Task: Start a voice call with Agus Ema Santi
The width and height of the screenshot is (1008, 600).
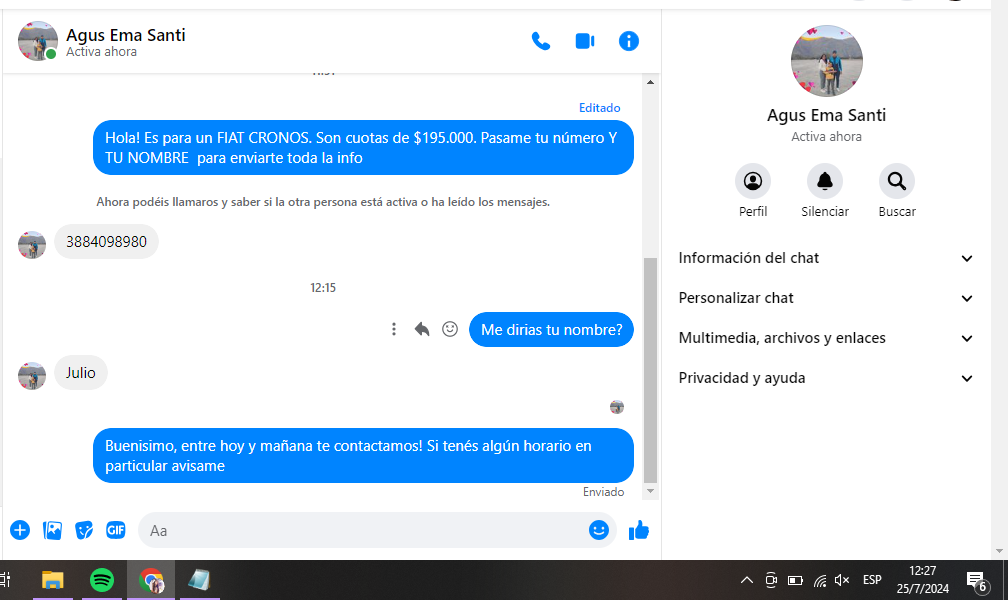Action: pos(541,41)
